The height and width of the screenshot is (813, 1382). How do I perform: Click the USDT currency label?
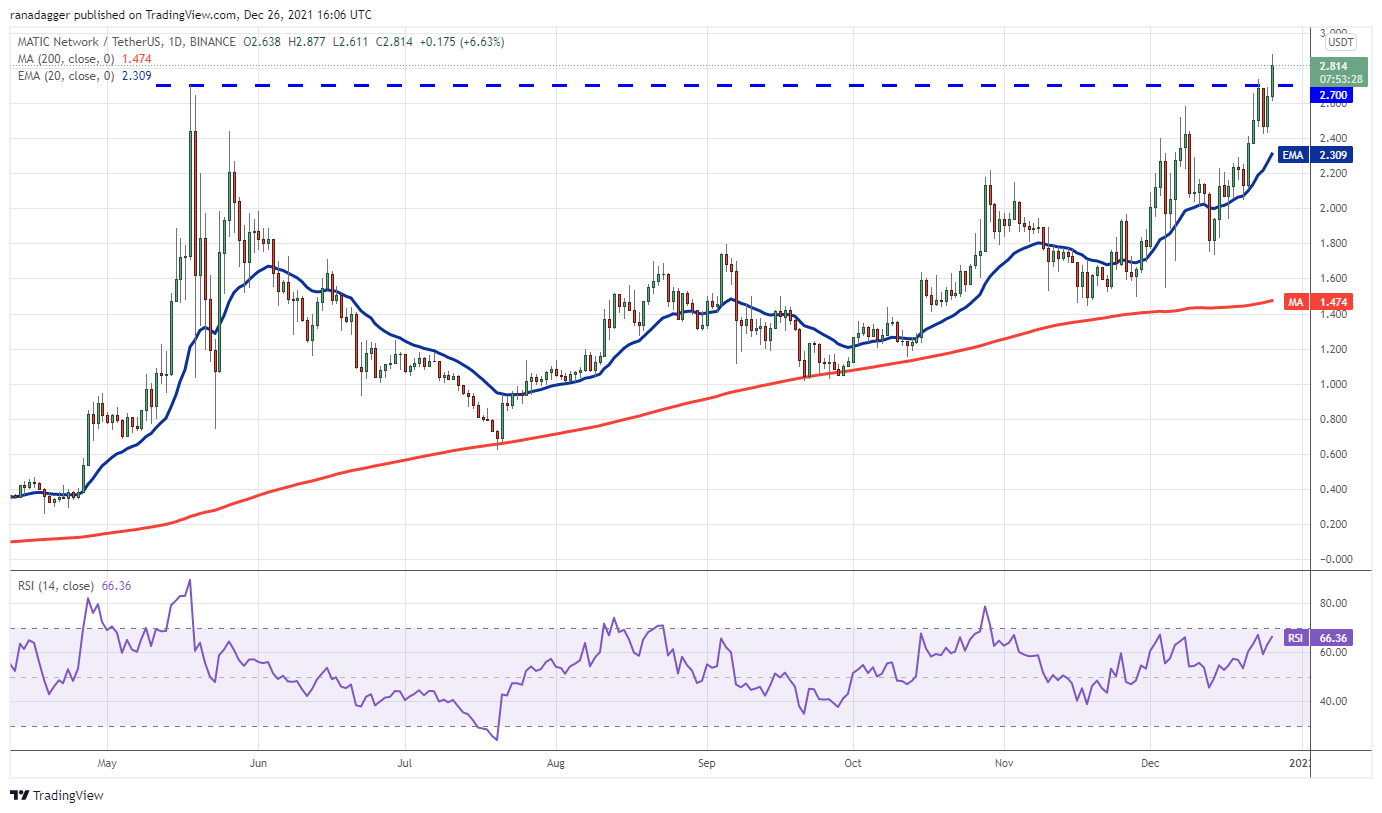click(x=1340, y=42)
